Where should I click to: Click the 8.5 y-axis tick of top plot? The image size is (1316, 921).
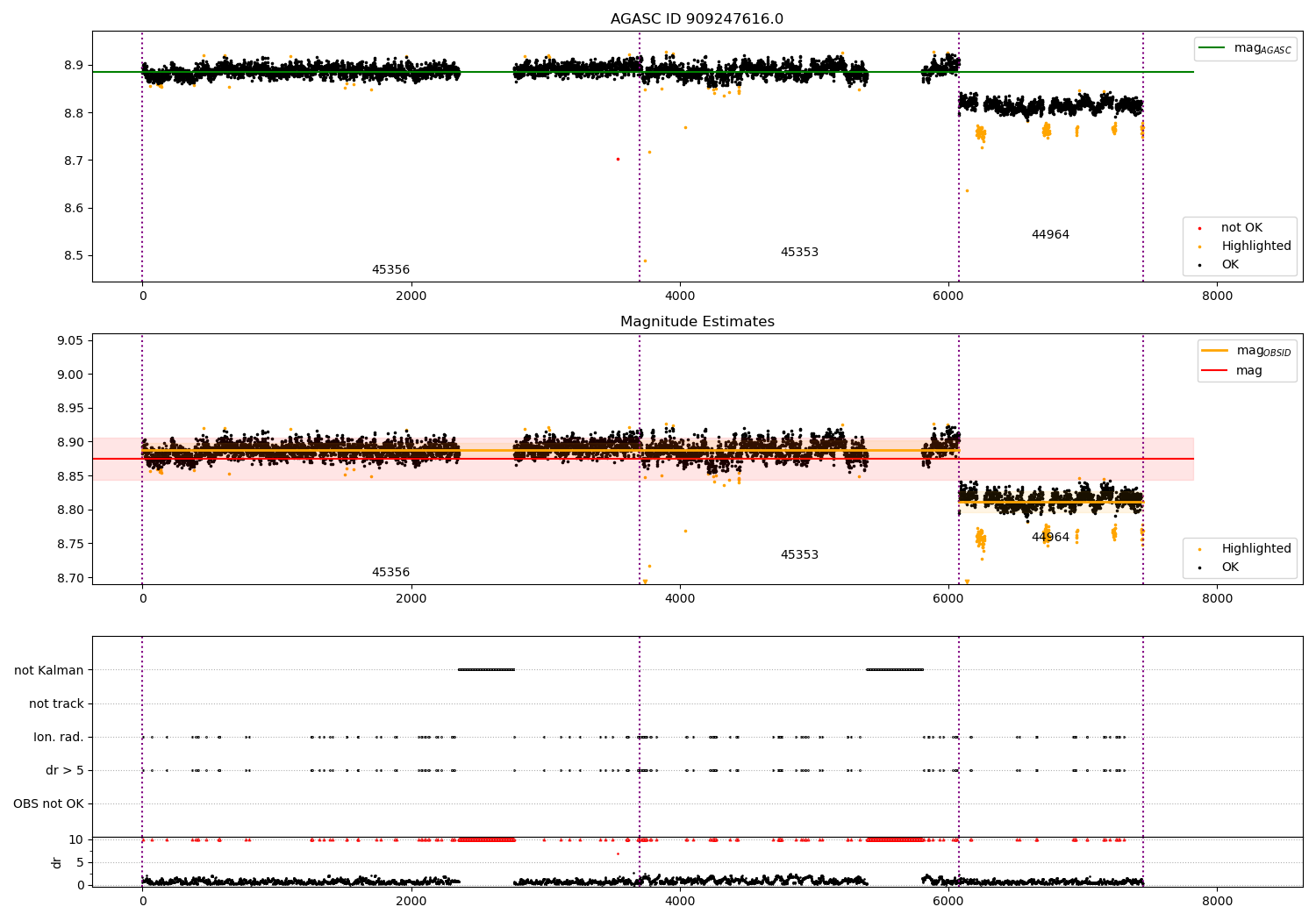pos(74,256)
